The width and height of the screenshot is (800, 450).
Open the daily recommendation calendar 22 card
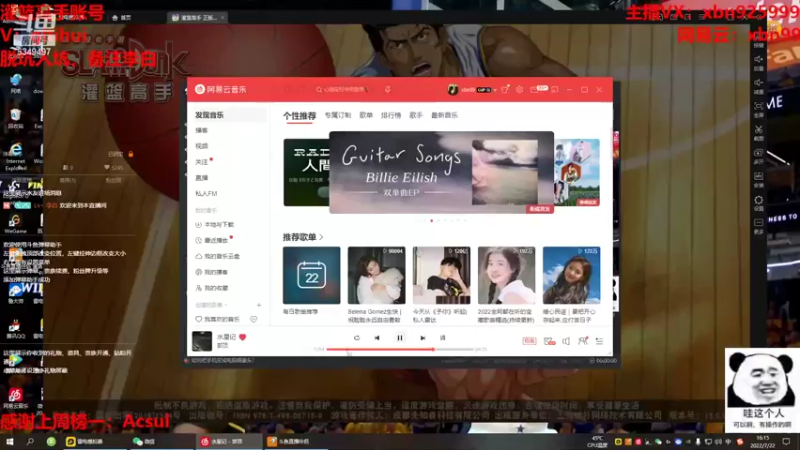pyautogui.click(x=311, y=276)
